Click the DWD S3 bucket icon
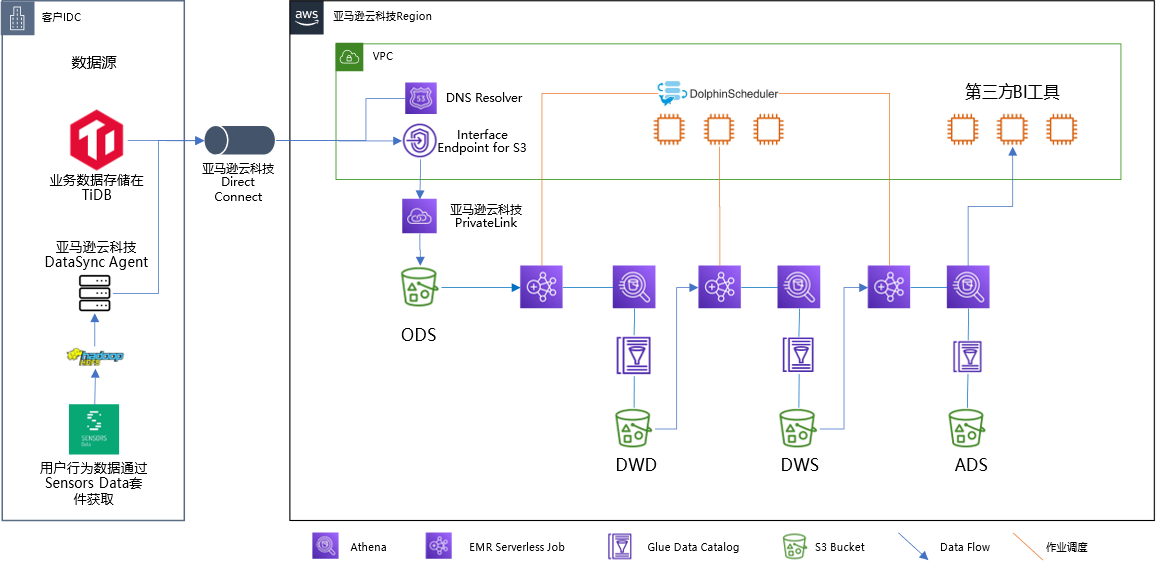Image resolution: width=1161 pixels, height=570 pixels. click(x=634, y=428)
